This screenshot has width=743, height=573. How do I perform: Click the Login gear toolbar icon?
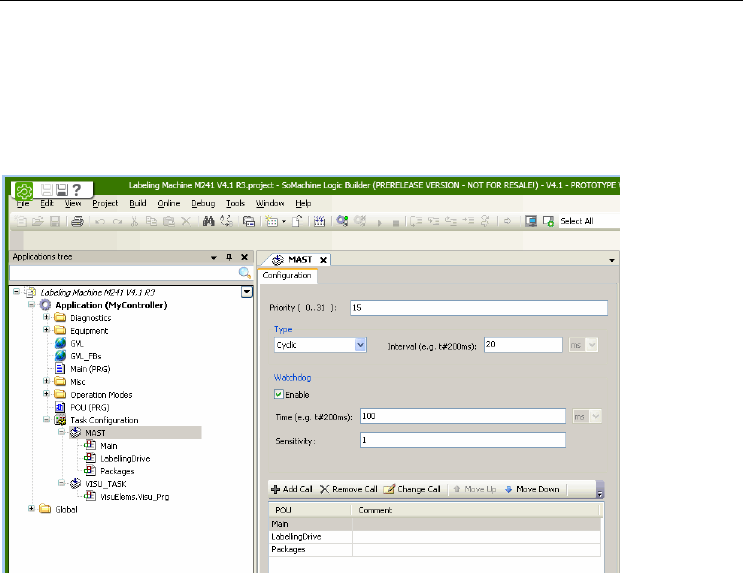[x=342, y=221]
